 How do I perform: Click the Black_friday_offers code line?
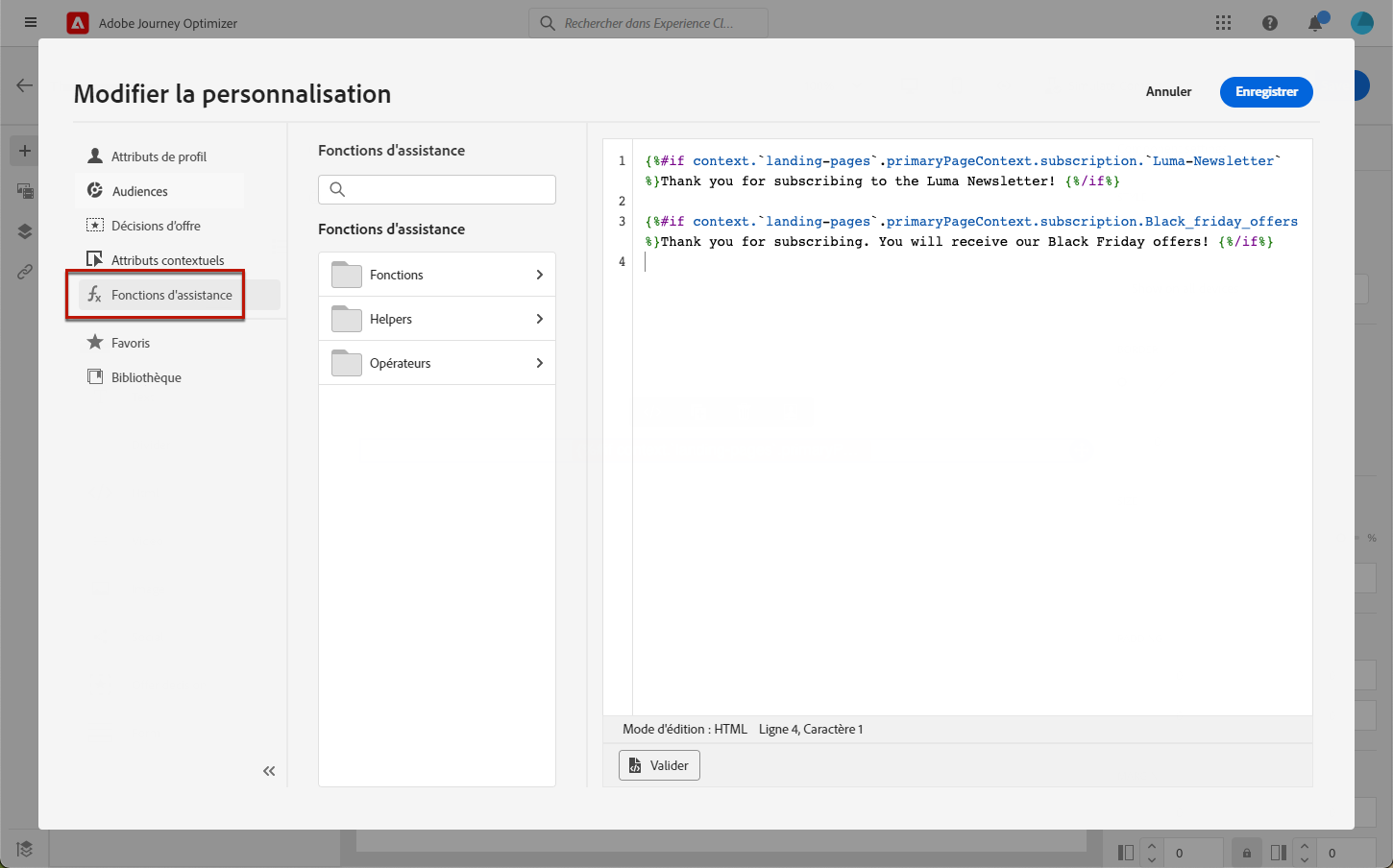pyautogui.click(x=971, y=231)
